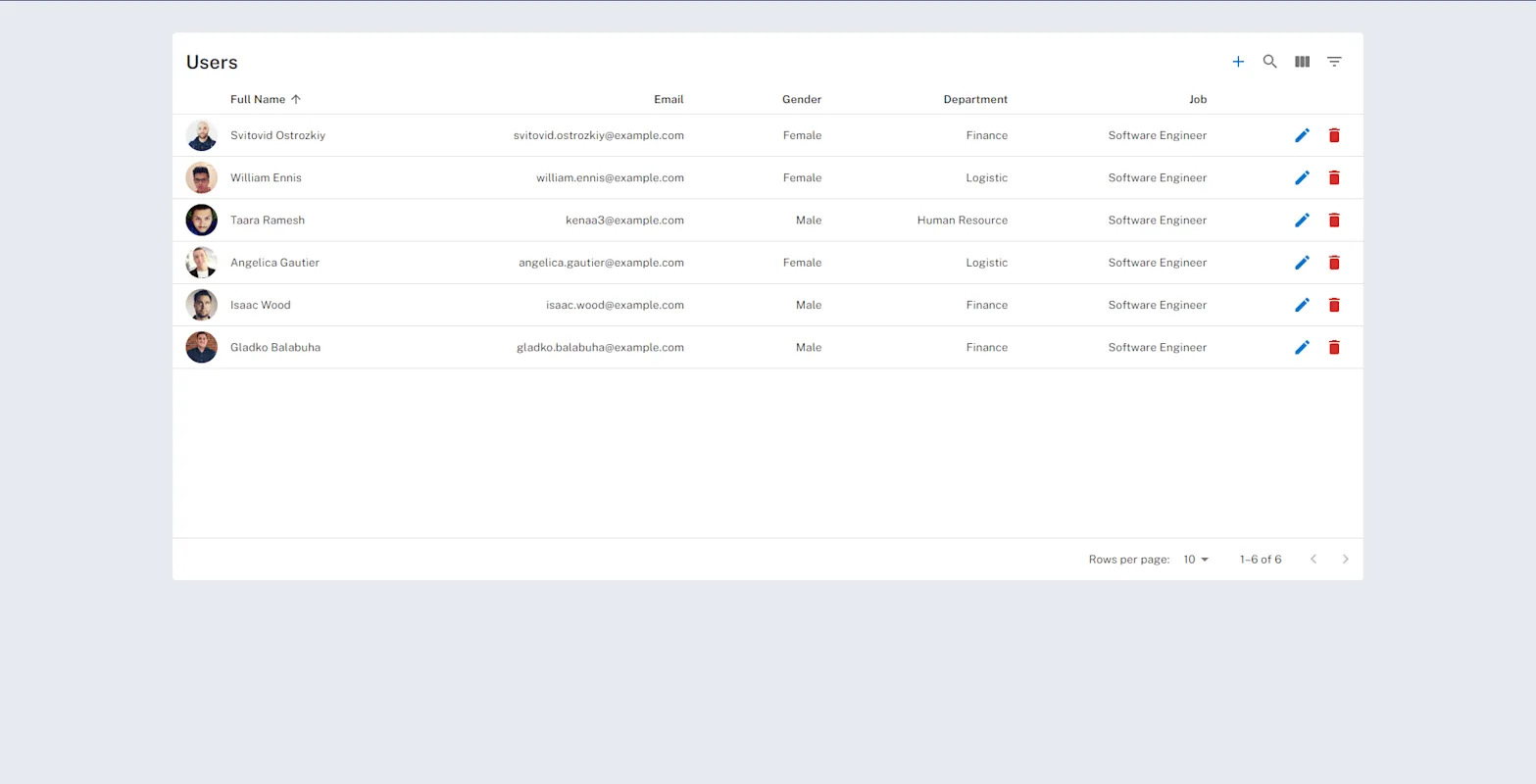Edit Svitovid Ostrozkiy's row with pencil icon
Image resolution: width=1536 pixels, height=784 pixels.
[1302, 135]
